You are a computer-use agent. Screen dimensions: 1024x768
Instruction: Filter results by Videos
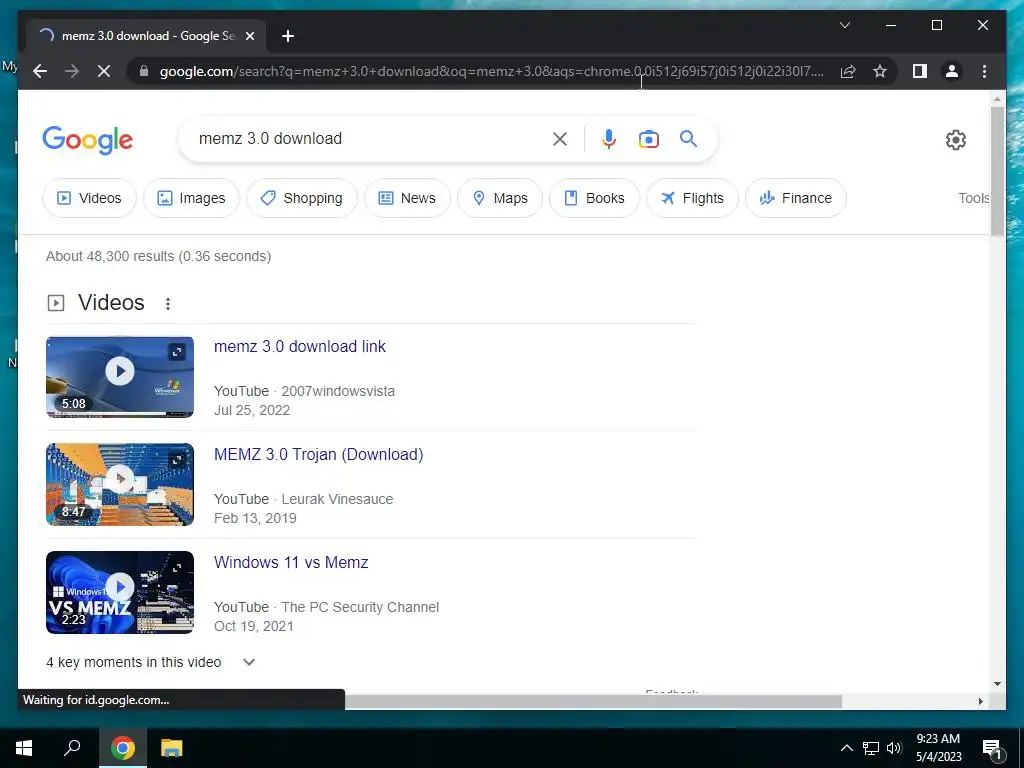[x=89, y=198]
